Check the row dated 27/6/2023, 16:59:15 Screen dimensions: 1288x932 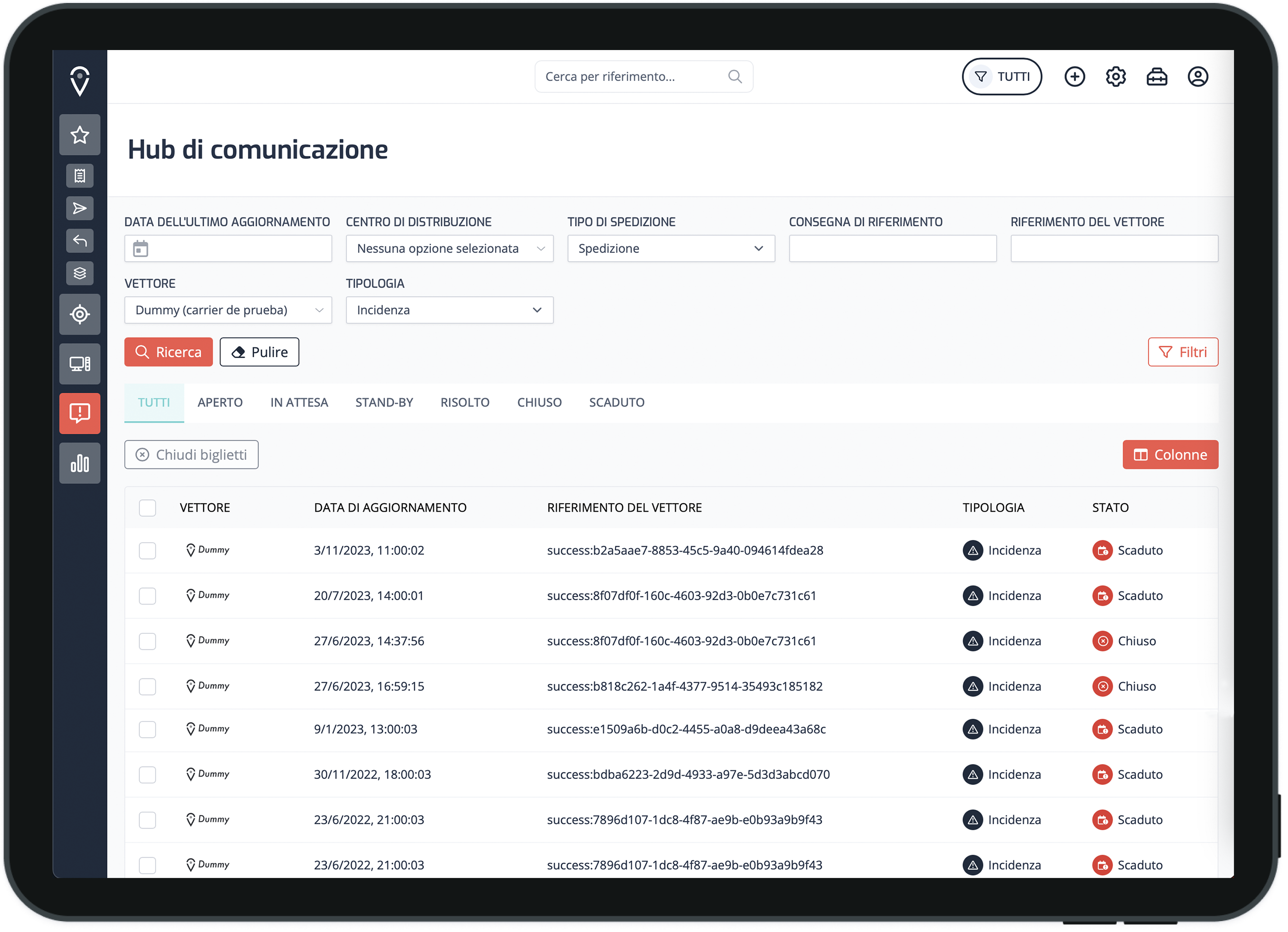pos(148,687)
